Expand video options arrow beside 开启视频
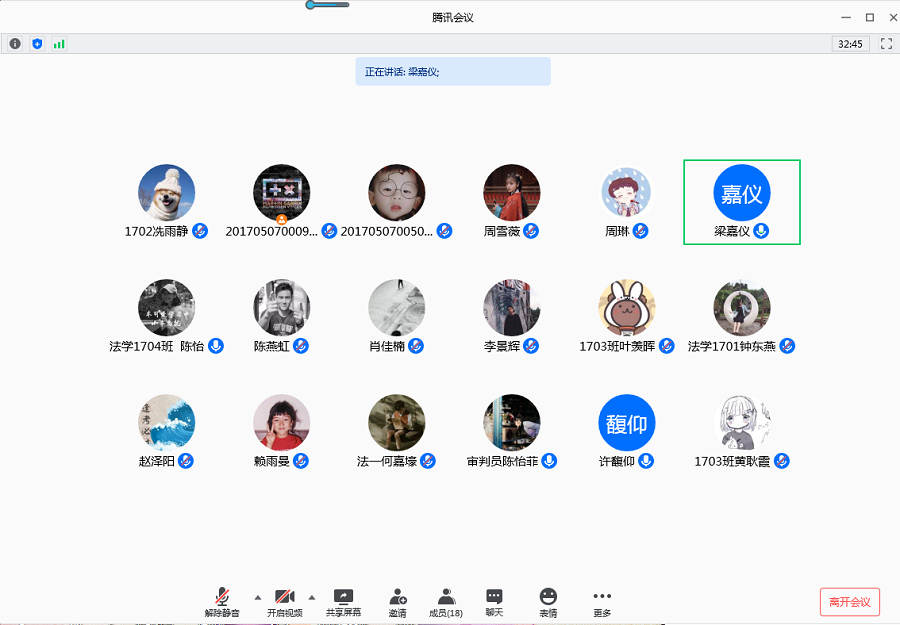This screenshot has width=900, height=625. [x=311, y=597]
